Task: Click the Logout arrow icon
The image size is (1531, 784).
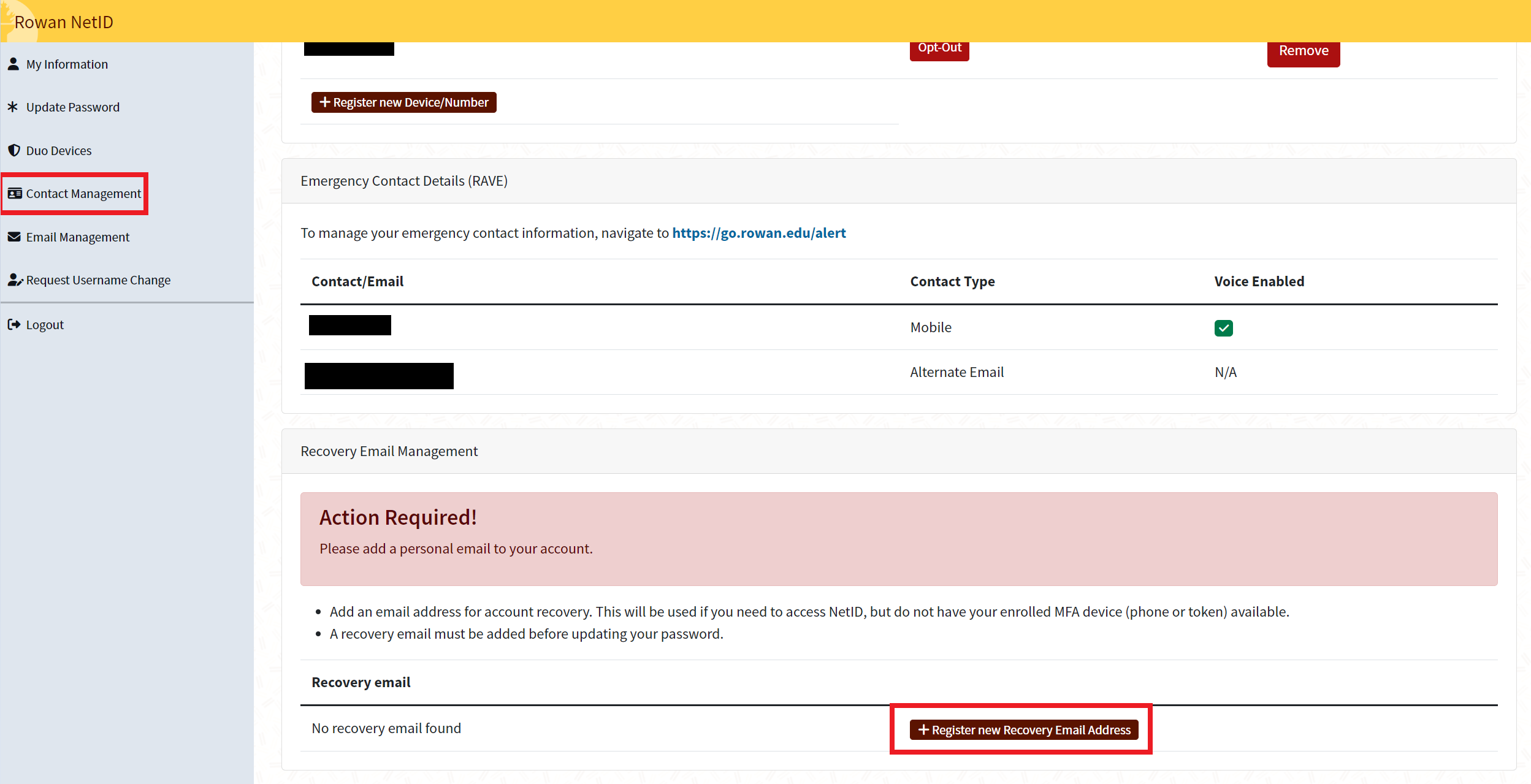Action: pos(13,324)
